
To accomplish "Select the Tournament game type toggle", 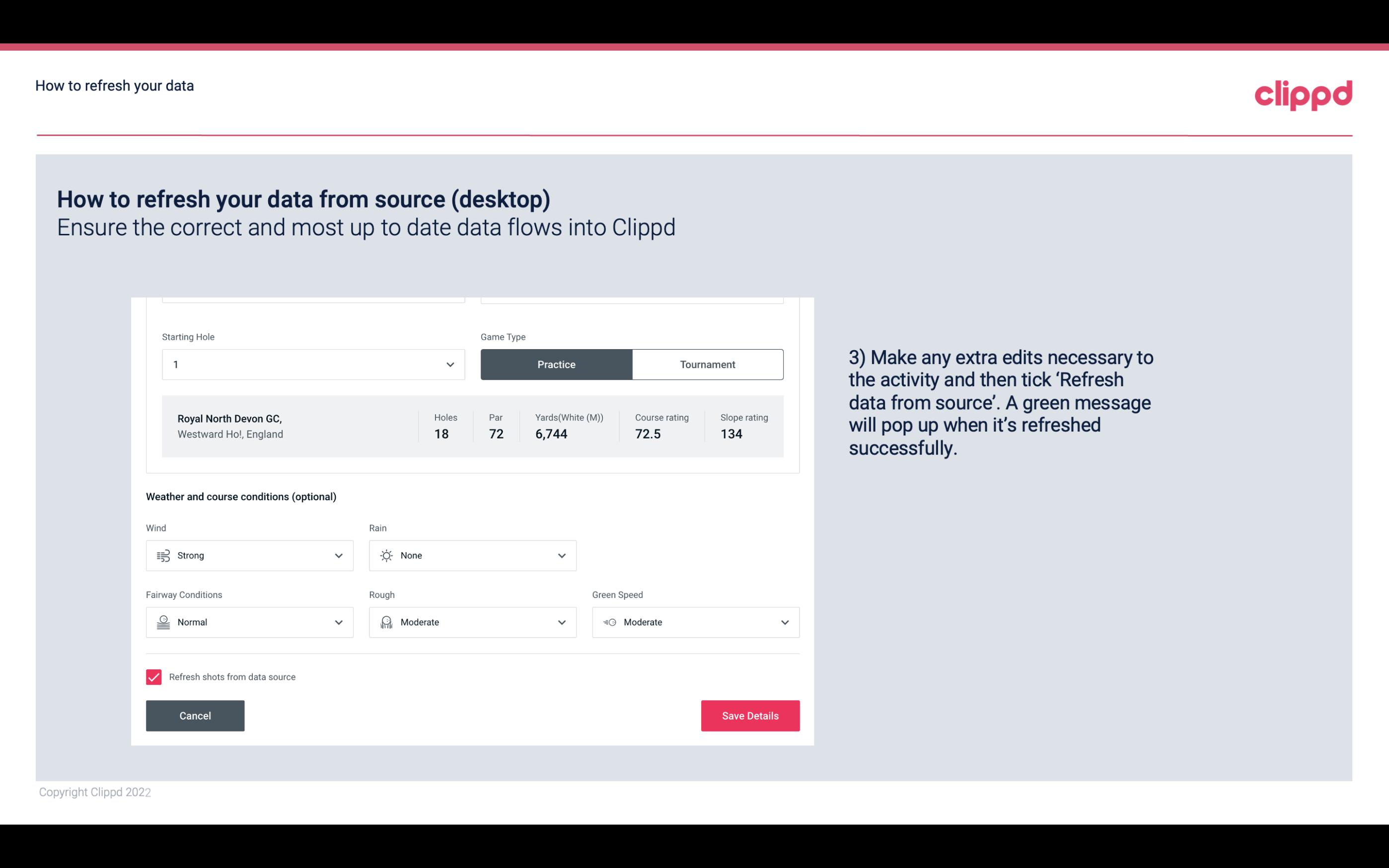I will [x=707, y=364].
